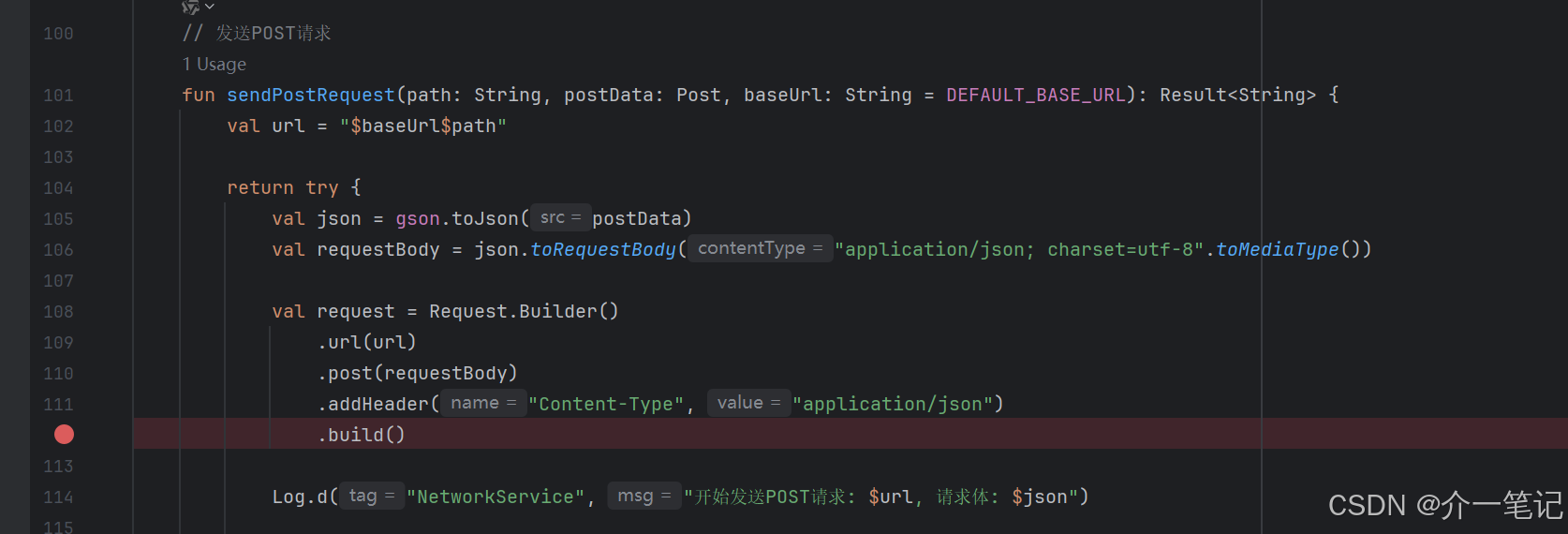Click gutter line number 113
Image resolution: width=1568 pixels, height=534 pixels.
(x=58, y=467)
